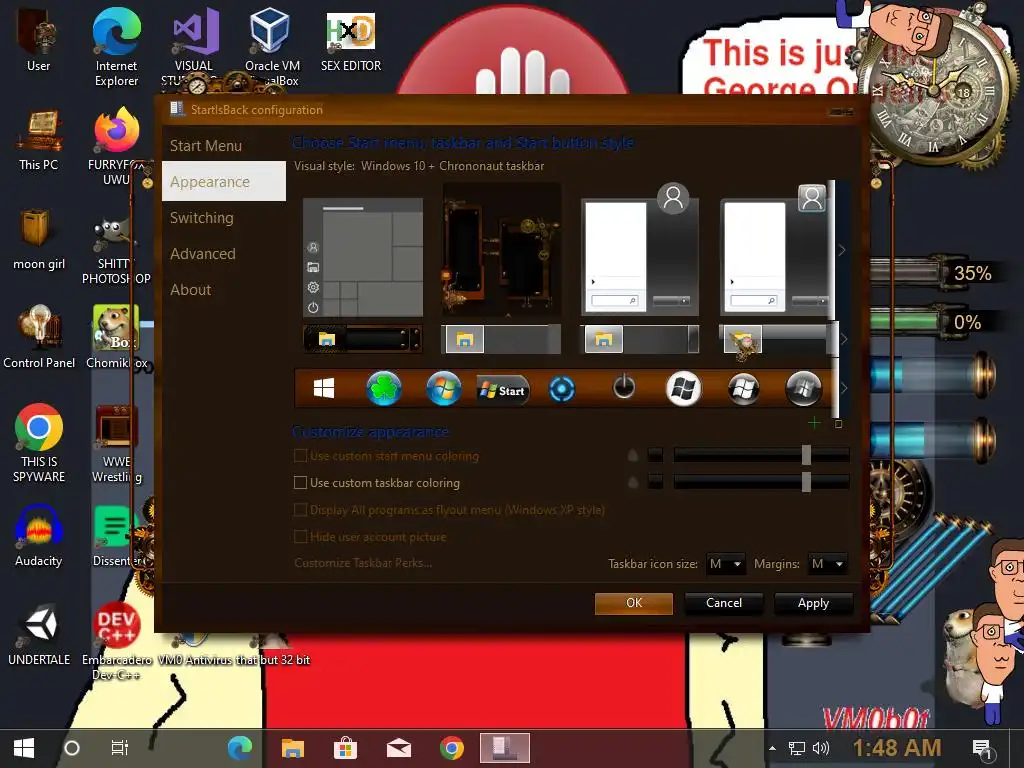The width and height of the screenshot is (1024, 768).
Task: Expand more start menu styles arrow
Action: (842, 250)
